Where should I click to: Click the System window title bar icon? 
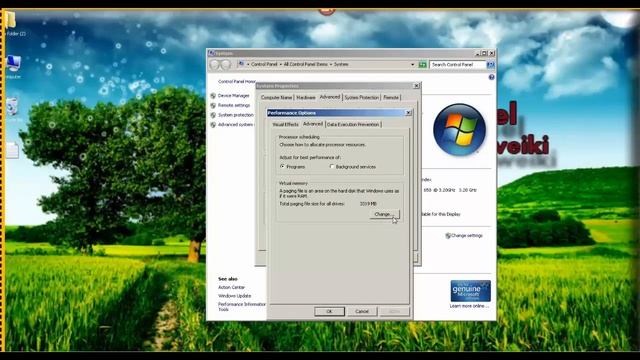[x=211, y=53]
